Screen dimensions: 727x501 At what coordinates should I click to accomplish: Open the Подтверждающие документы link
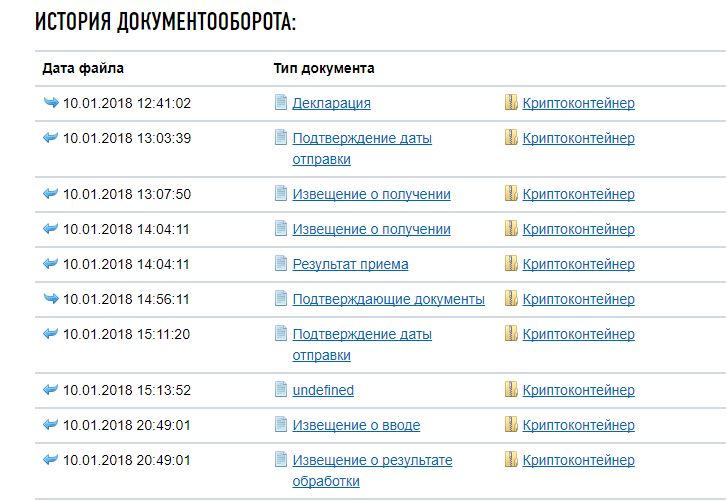388,299
